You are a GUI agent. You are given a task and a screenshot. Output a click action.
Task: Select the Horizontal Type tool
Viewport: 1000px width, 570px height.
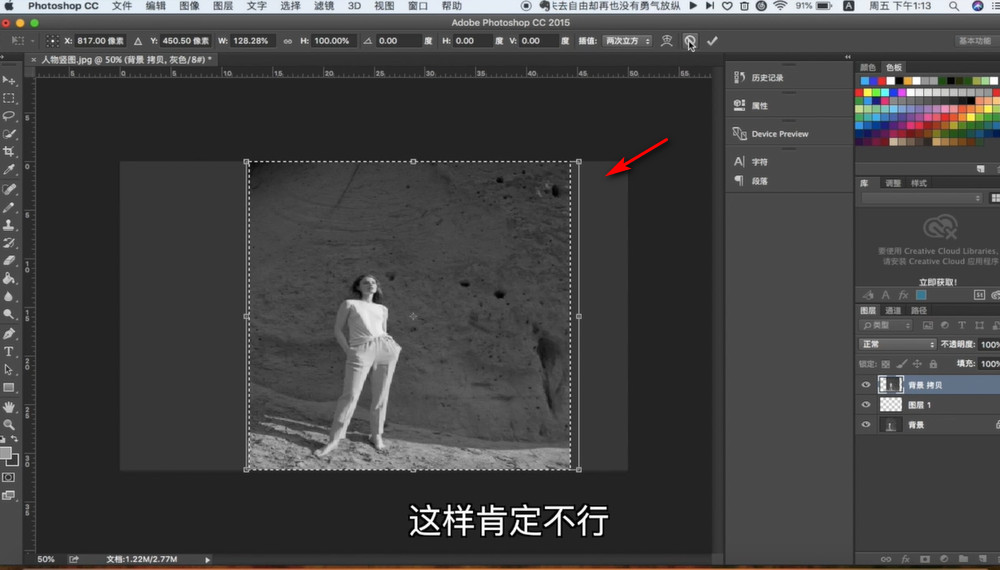click(x=9, y=351)
